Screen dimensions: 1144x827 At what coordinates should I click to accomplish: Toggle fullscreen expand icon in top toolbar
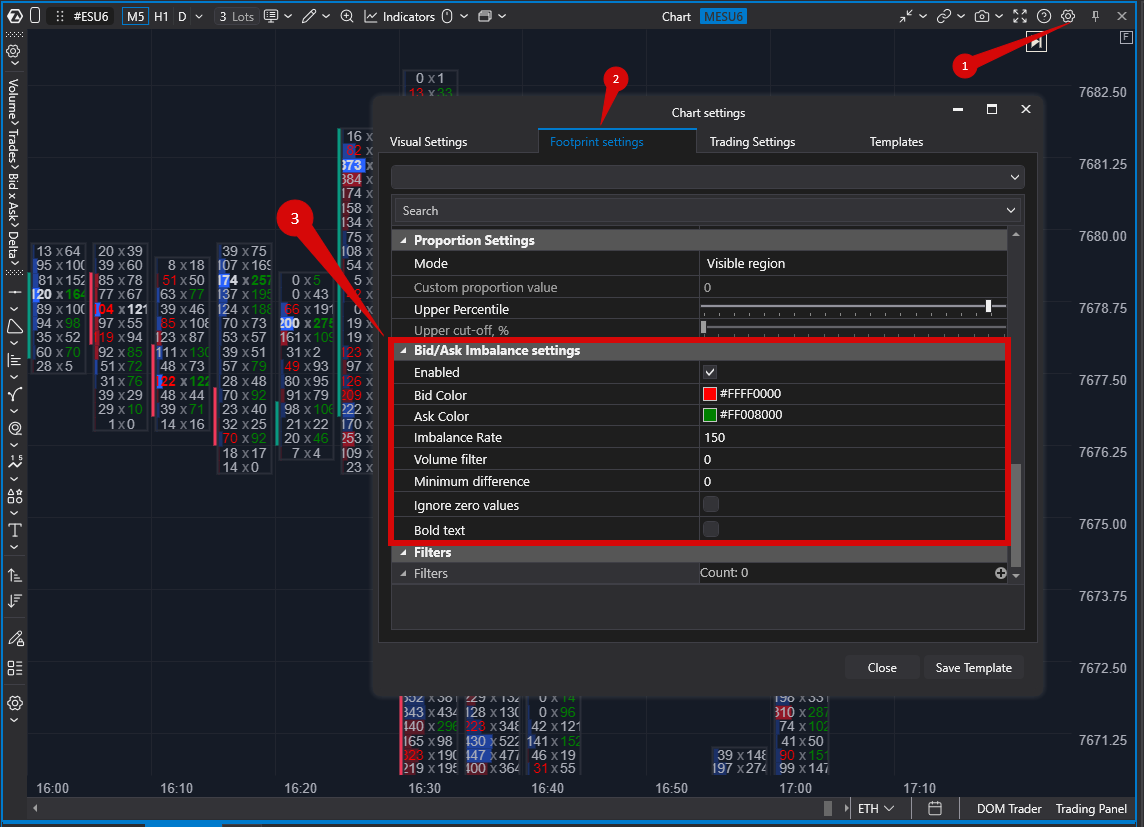[x=1020, y=16]
